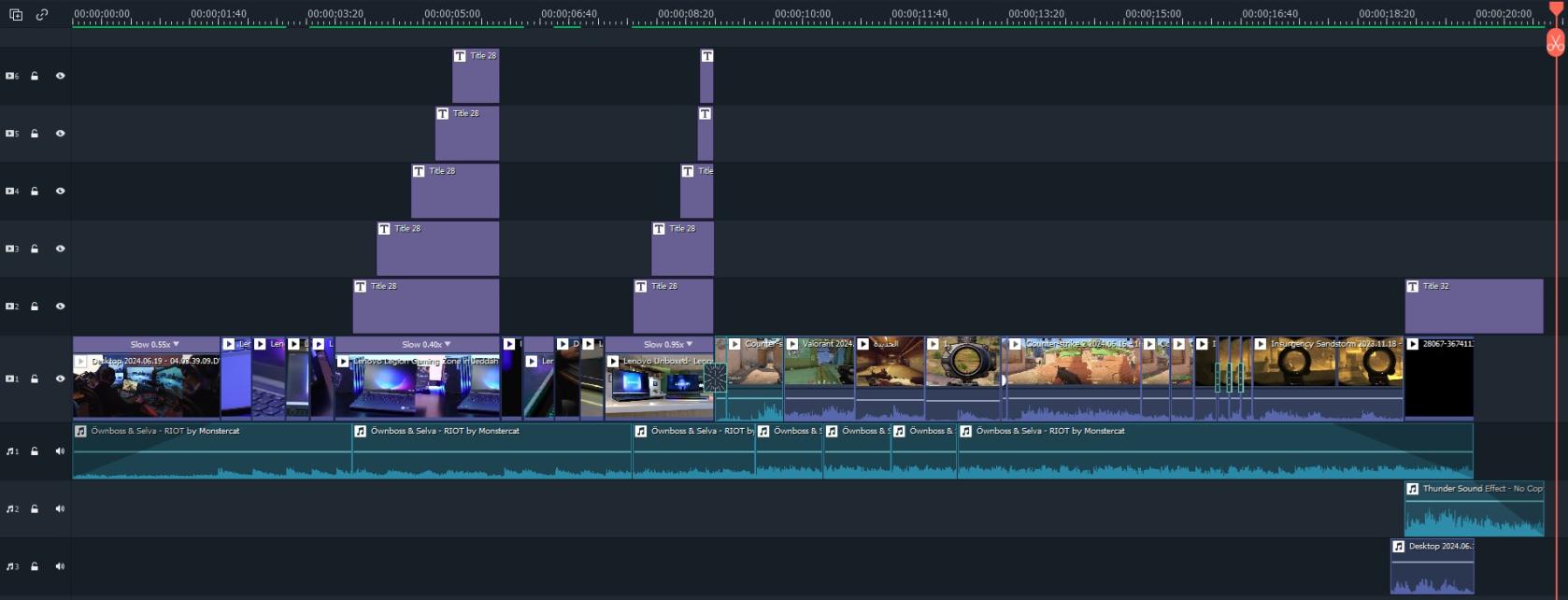
Task: Select the first Öwnboss & Selva RIOT audio clip
Action: point(212,451)
